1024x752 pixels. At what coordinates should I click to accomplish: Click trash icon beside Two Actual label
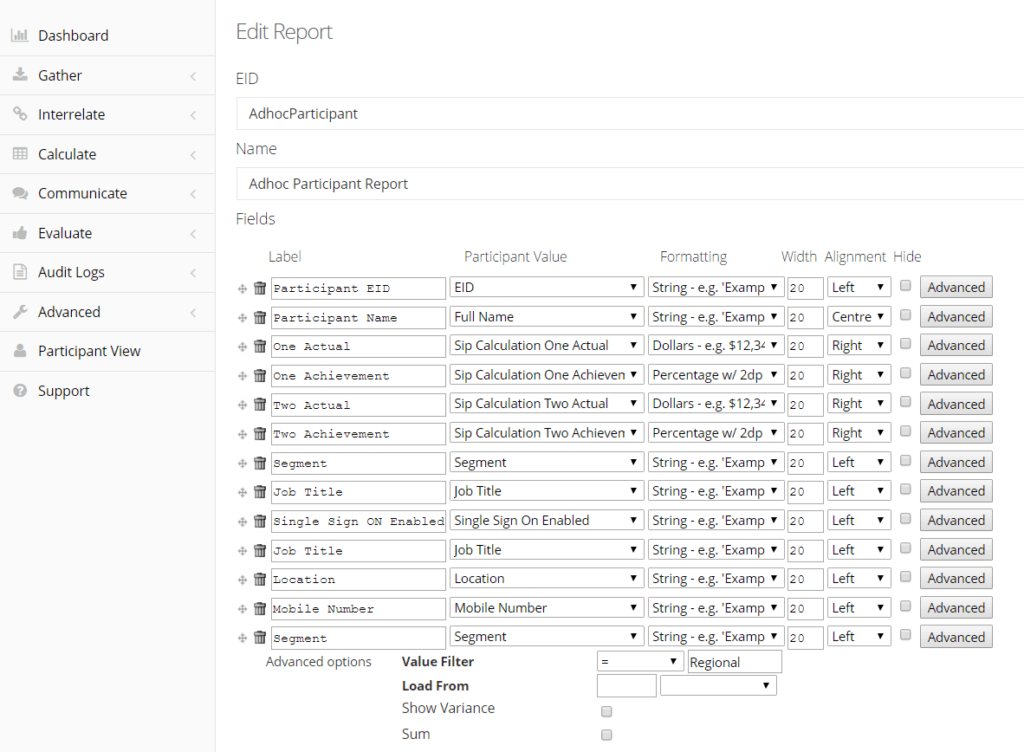coord(260,404)
